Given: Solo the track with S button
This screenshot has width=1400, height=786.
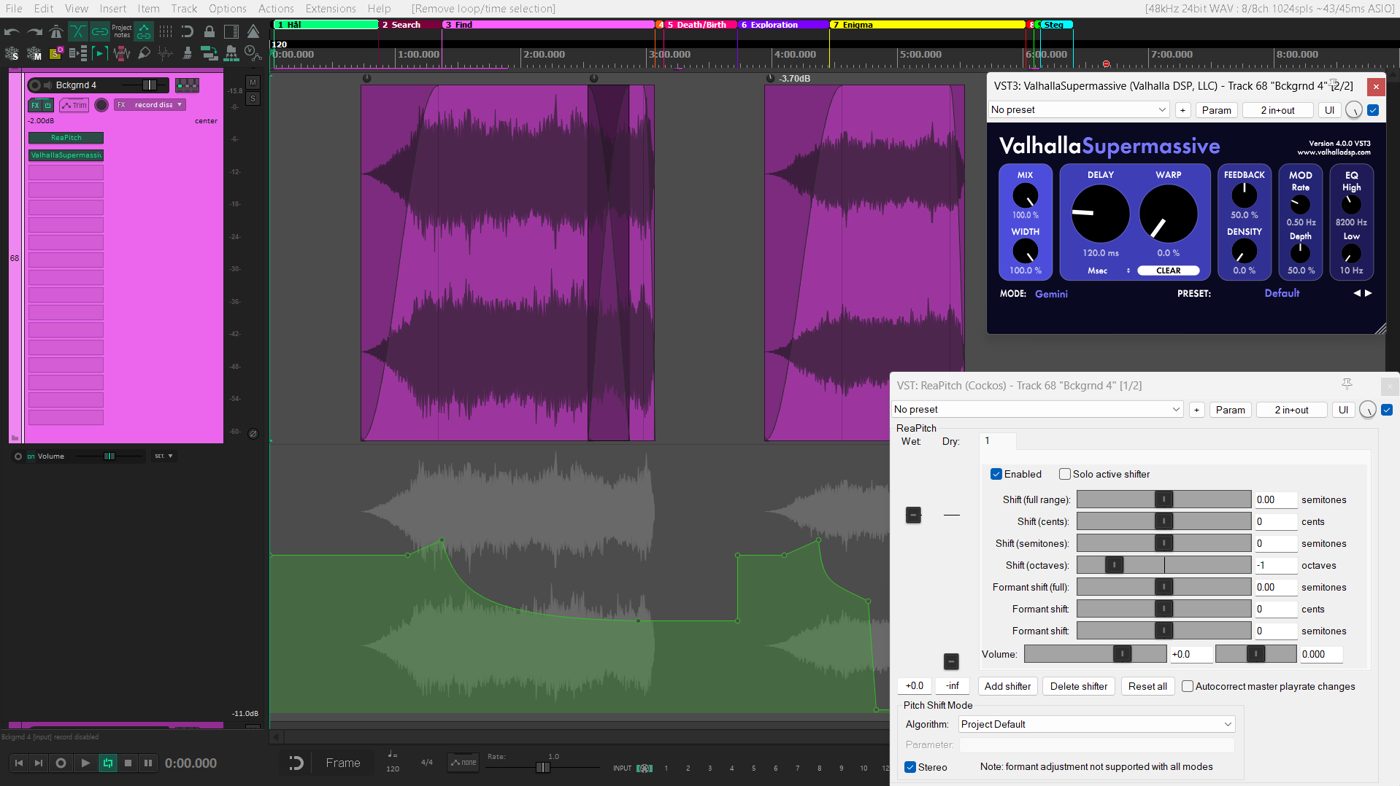Looking at the screenshot, I should pos(252,98).
